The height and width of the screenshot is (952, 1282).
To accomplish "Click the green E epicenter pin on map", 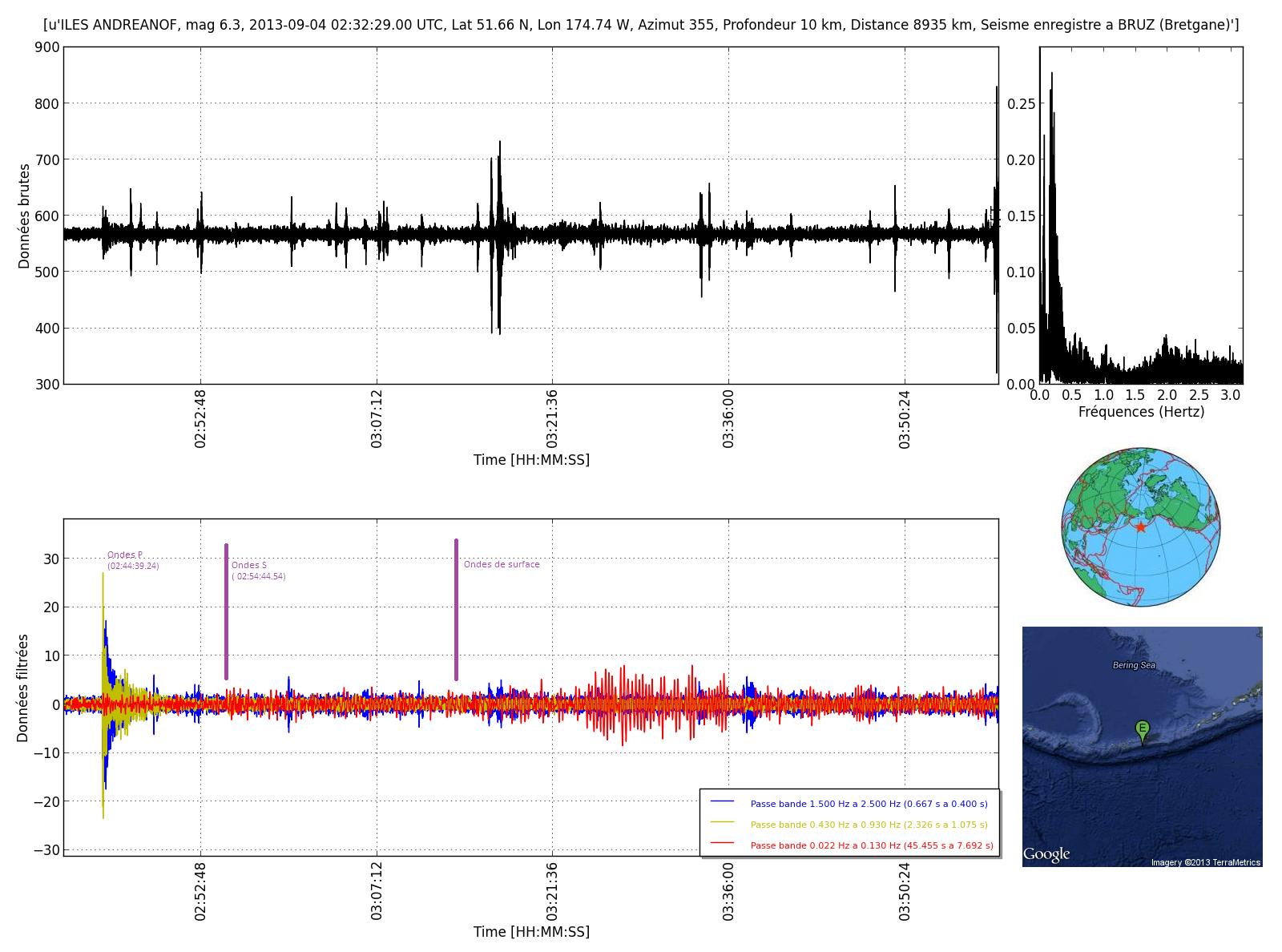I will click(1143, 729).
